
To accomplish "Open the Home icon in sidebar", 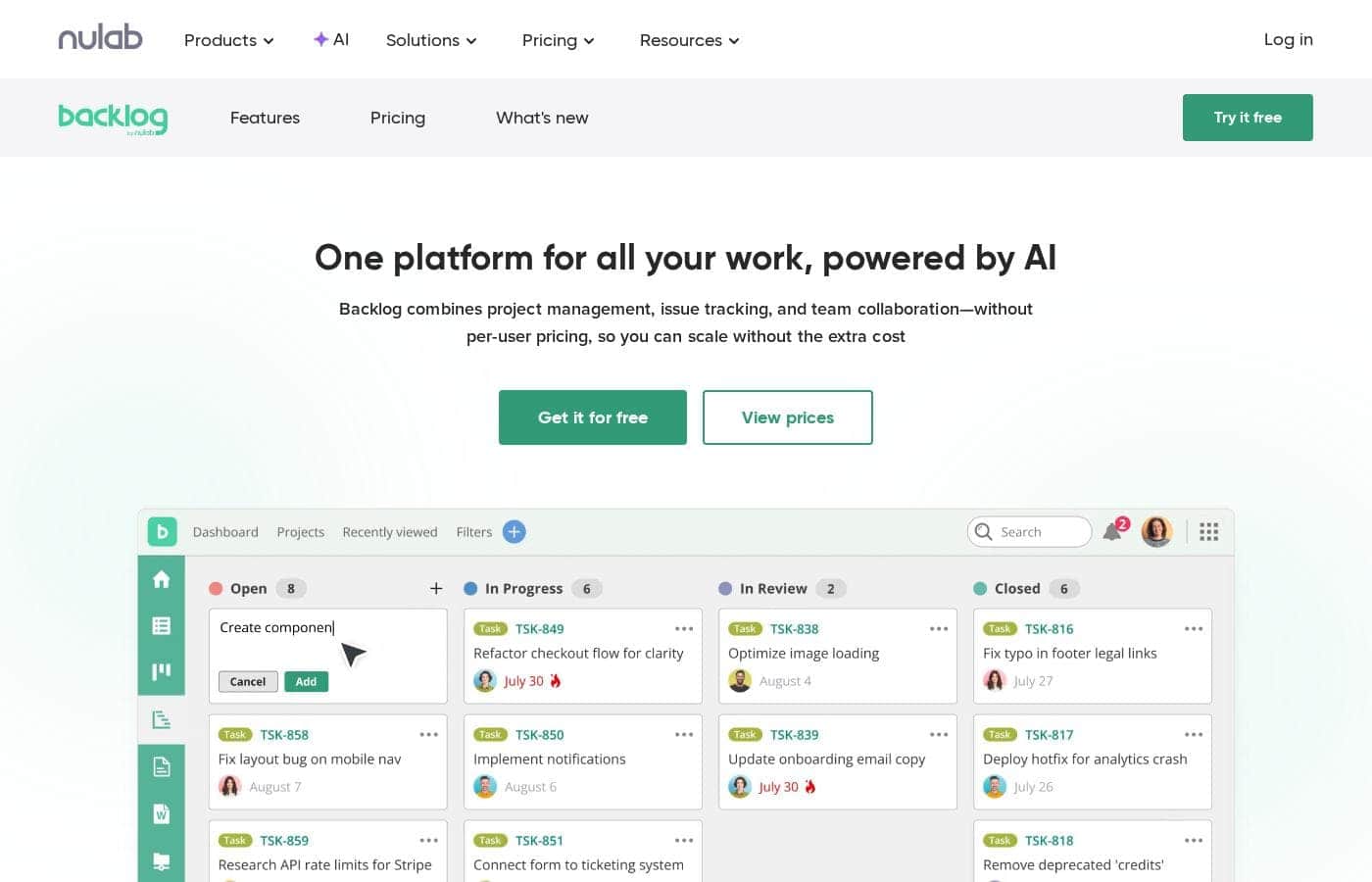I will tap(162, 579).
